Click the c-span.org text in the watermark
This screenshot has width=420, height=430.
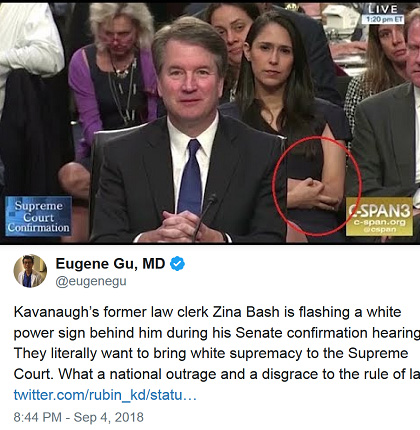click(x=380, y=222)
